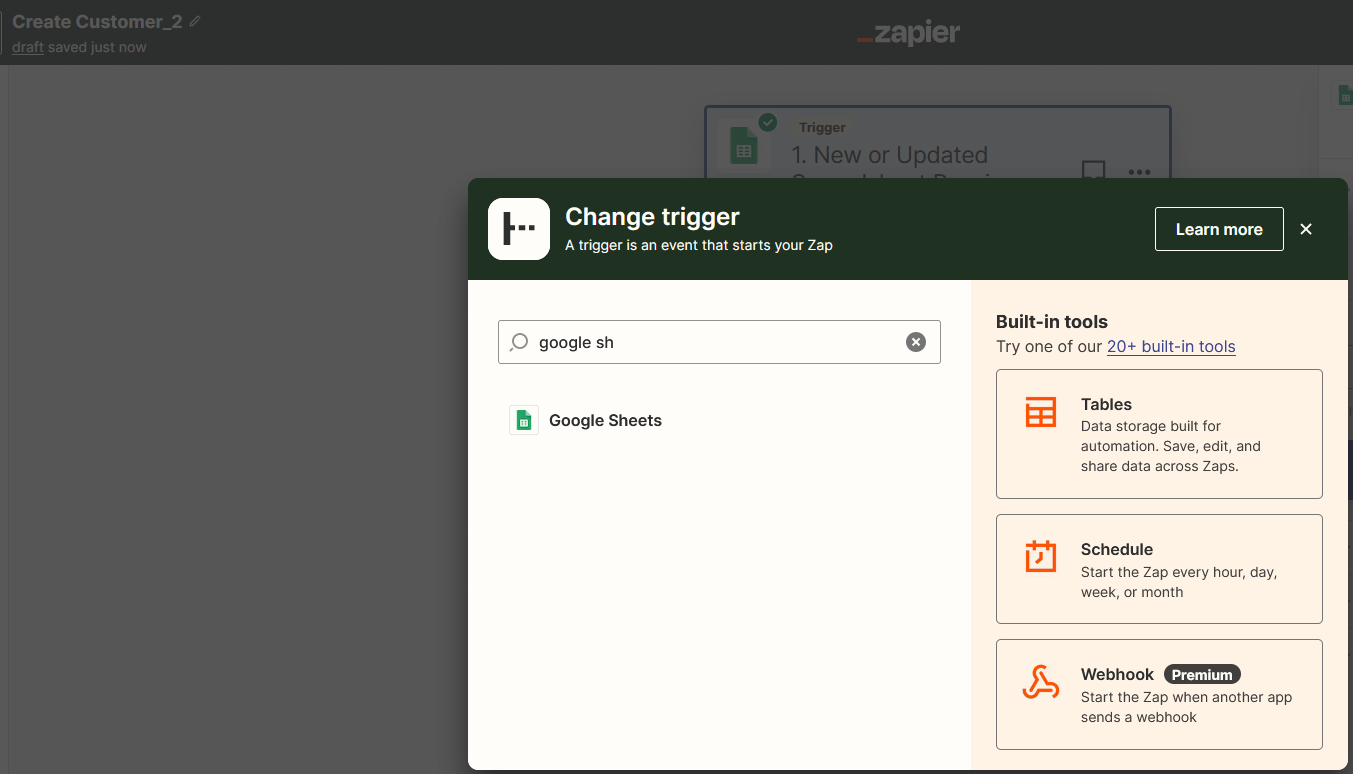The height and width of the screenshot is (774, 1353).
Task: Click the Tables built-in tool icon
Action: point(1040,411)
